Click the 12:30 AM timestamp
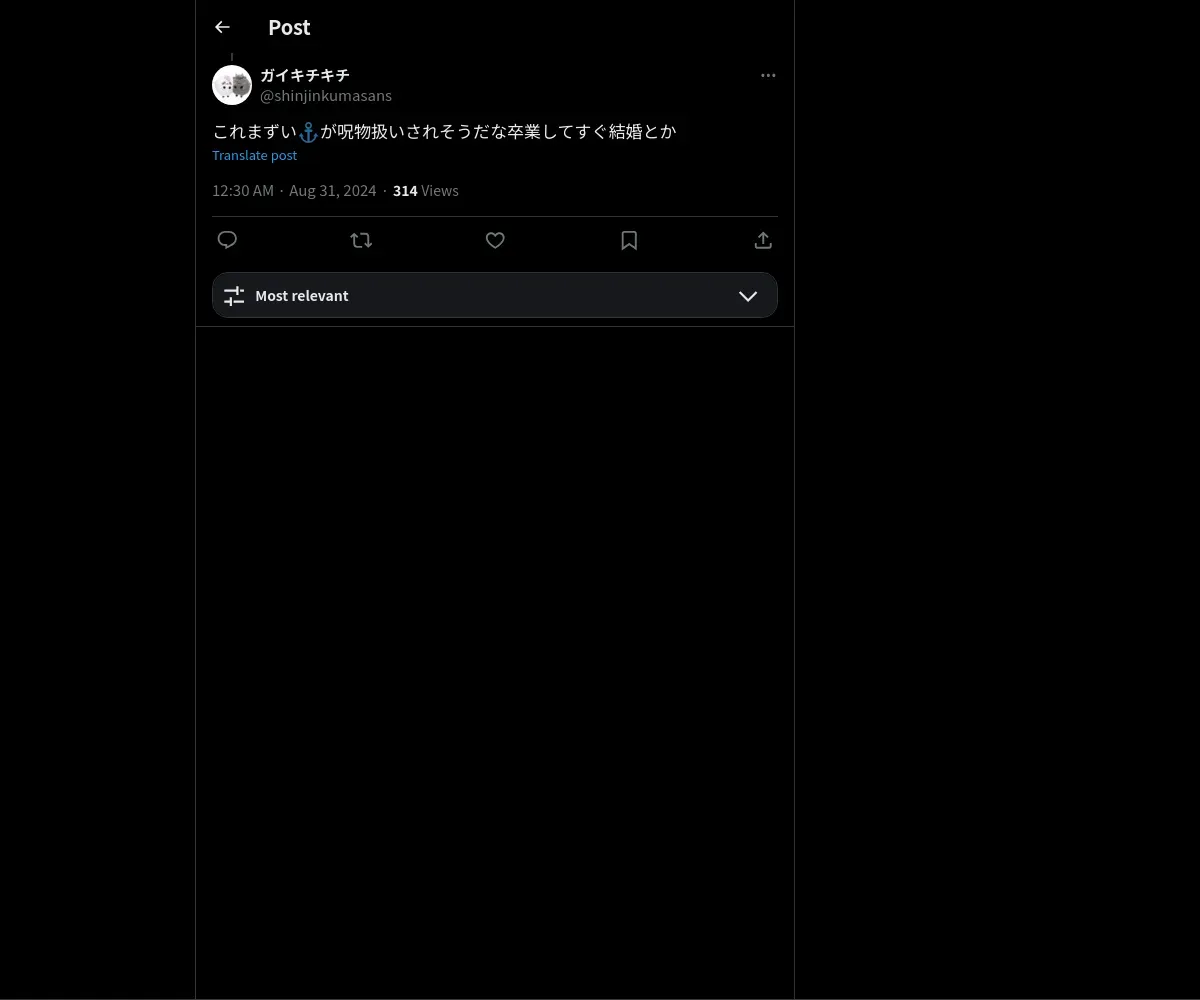 click(x=243, y=191)
